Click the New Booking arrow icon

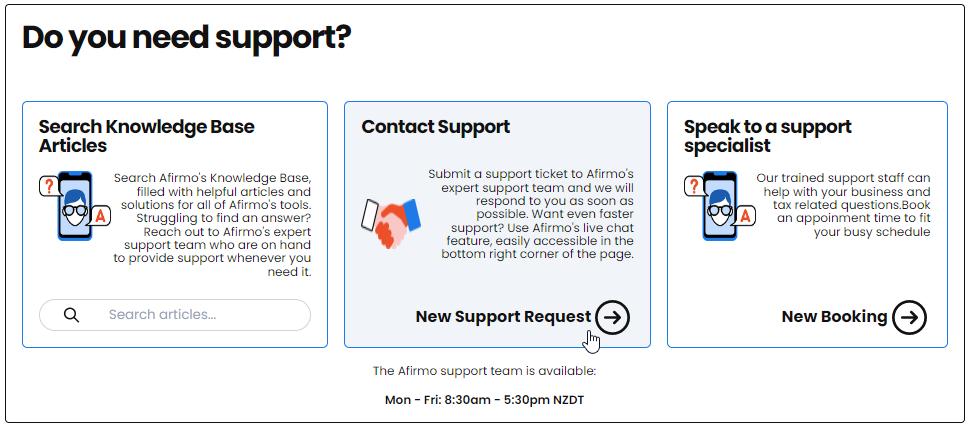click(x=909, y=317)
